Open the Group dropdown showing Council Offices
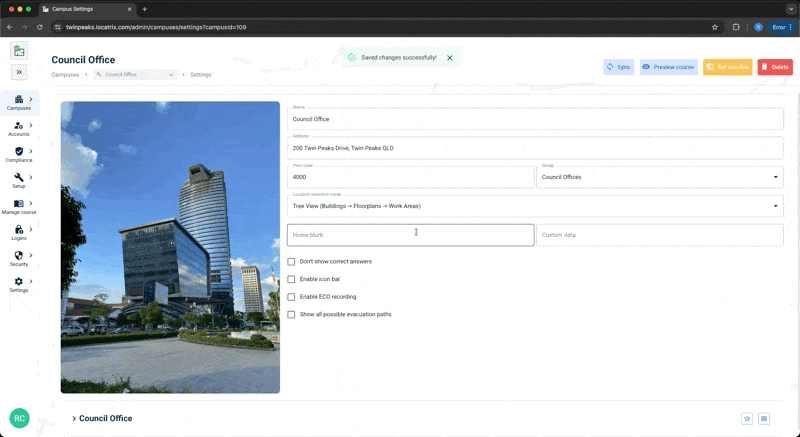This screenshot has height=437, width=800. pos(660,177)
